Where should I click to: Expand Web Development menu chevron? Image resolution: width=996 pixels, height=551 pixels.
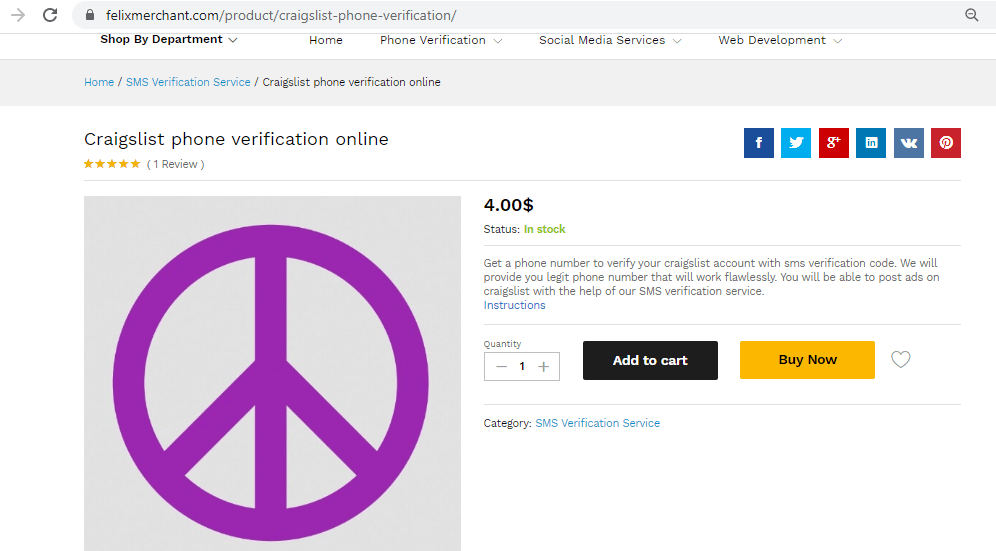coord(838,41)
